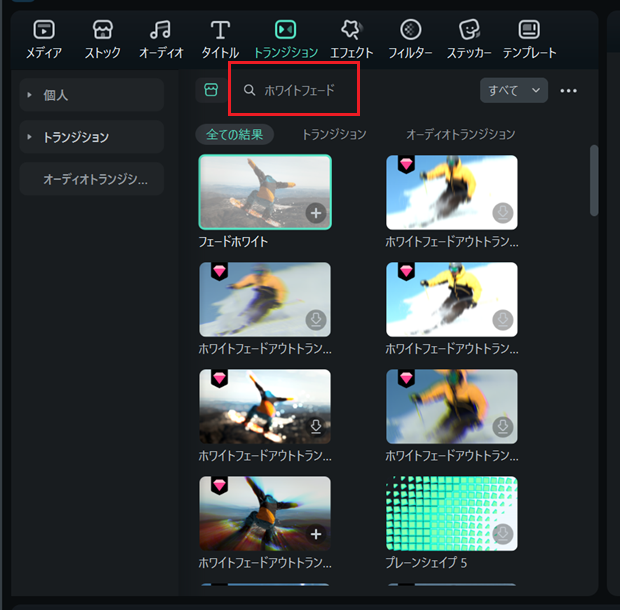Screen dimensions: 620x610
Task: Open the タイトル titles icon
Action: [x=220, y=30]
